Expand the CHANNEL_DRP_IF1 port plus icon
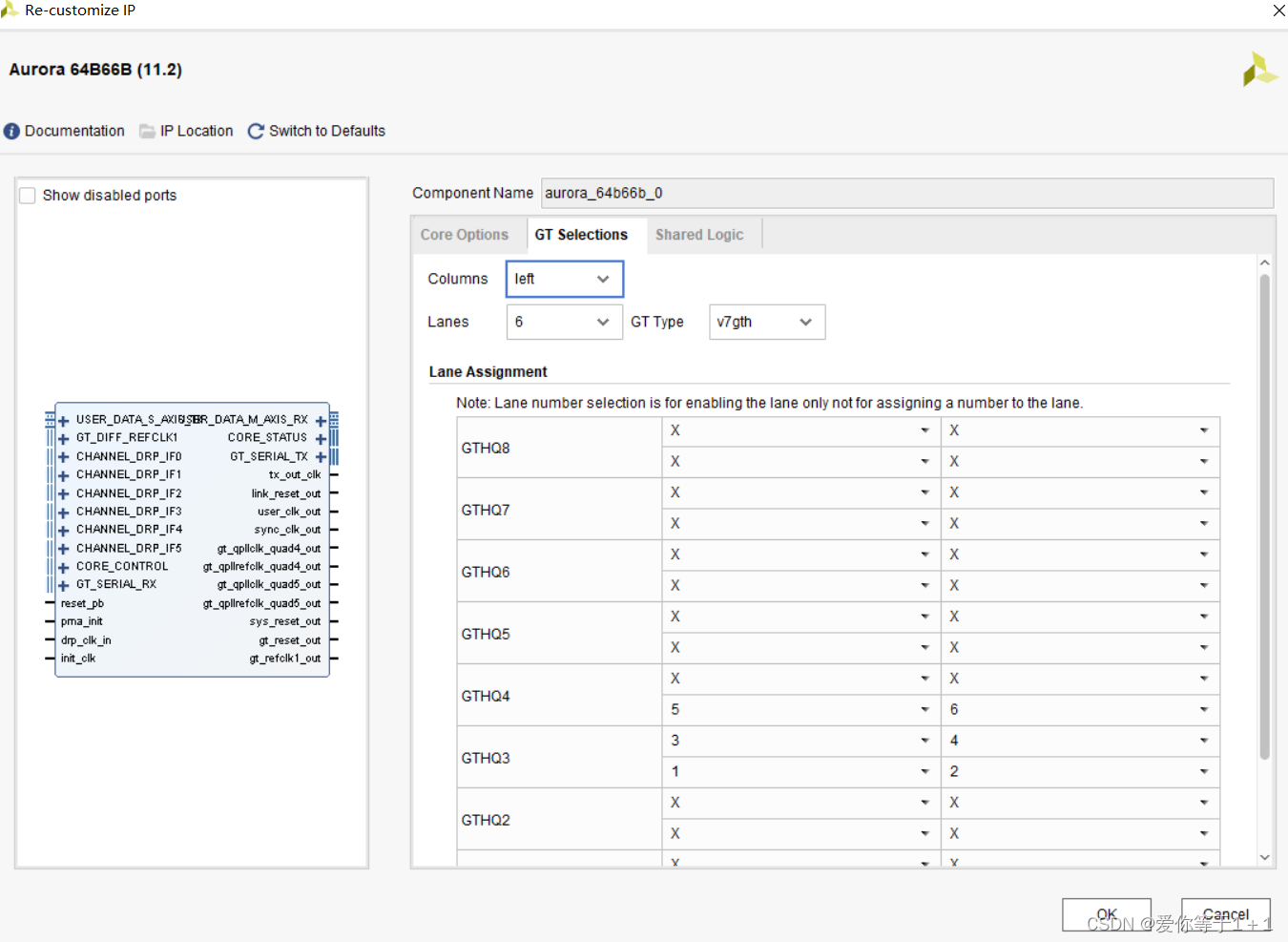 point(63,475)
